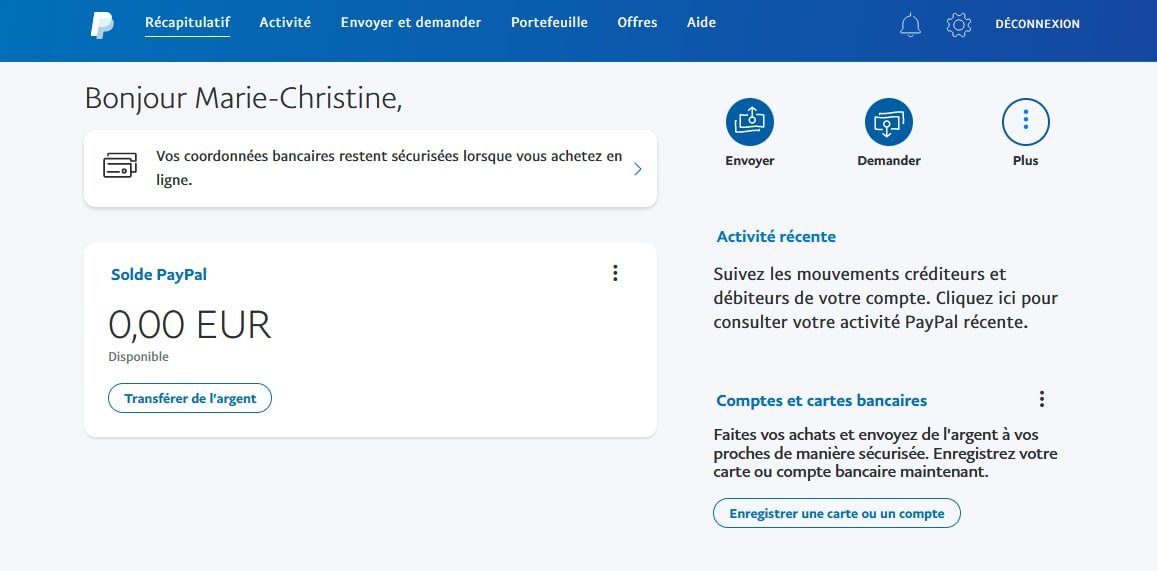Open the Offres menu item
Screen dimensions: 1157x571
click(x=638, y=22)
